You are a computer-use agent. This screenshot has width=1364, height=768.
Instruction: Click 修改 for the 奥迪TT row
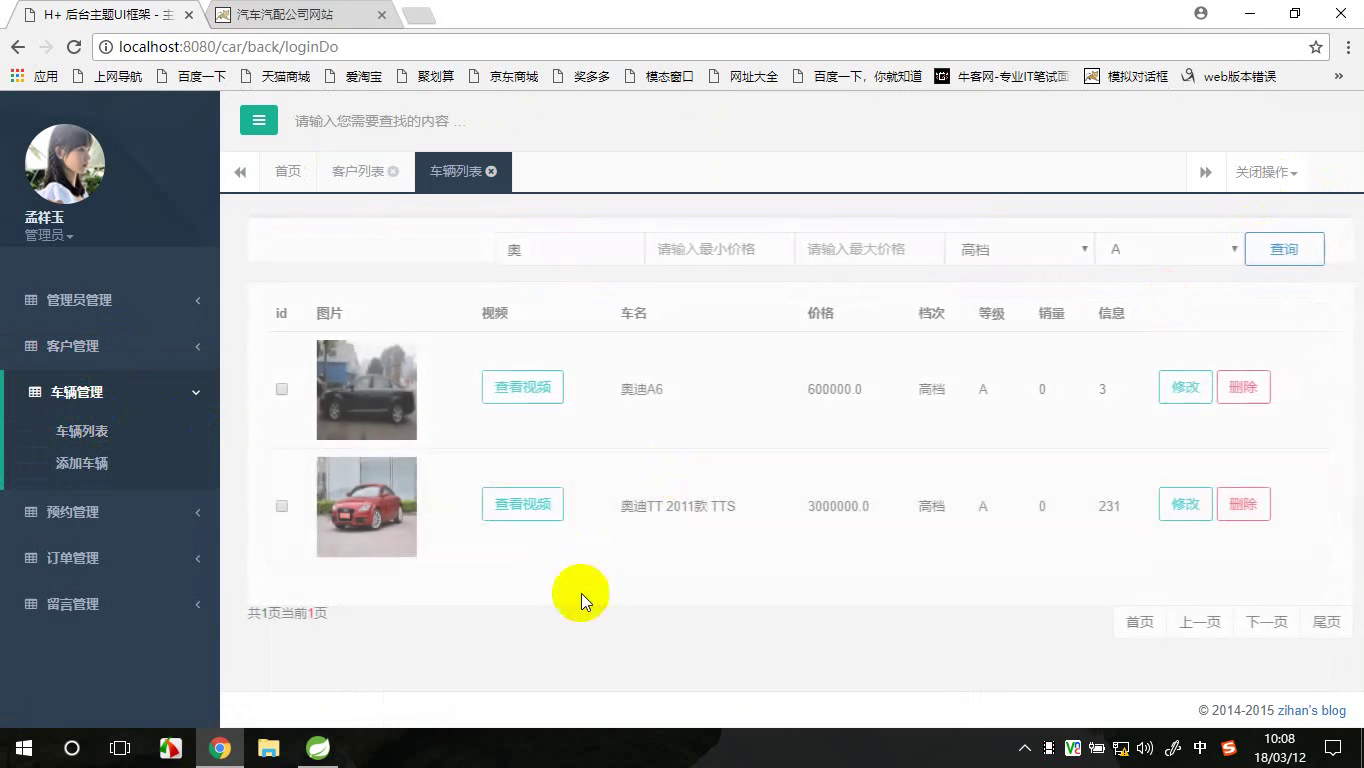point(1186,504)
